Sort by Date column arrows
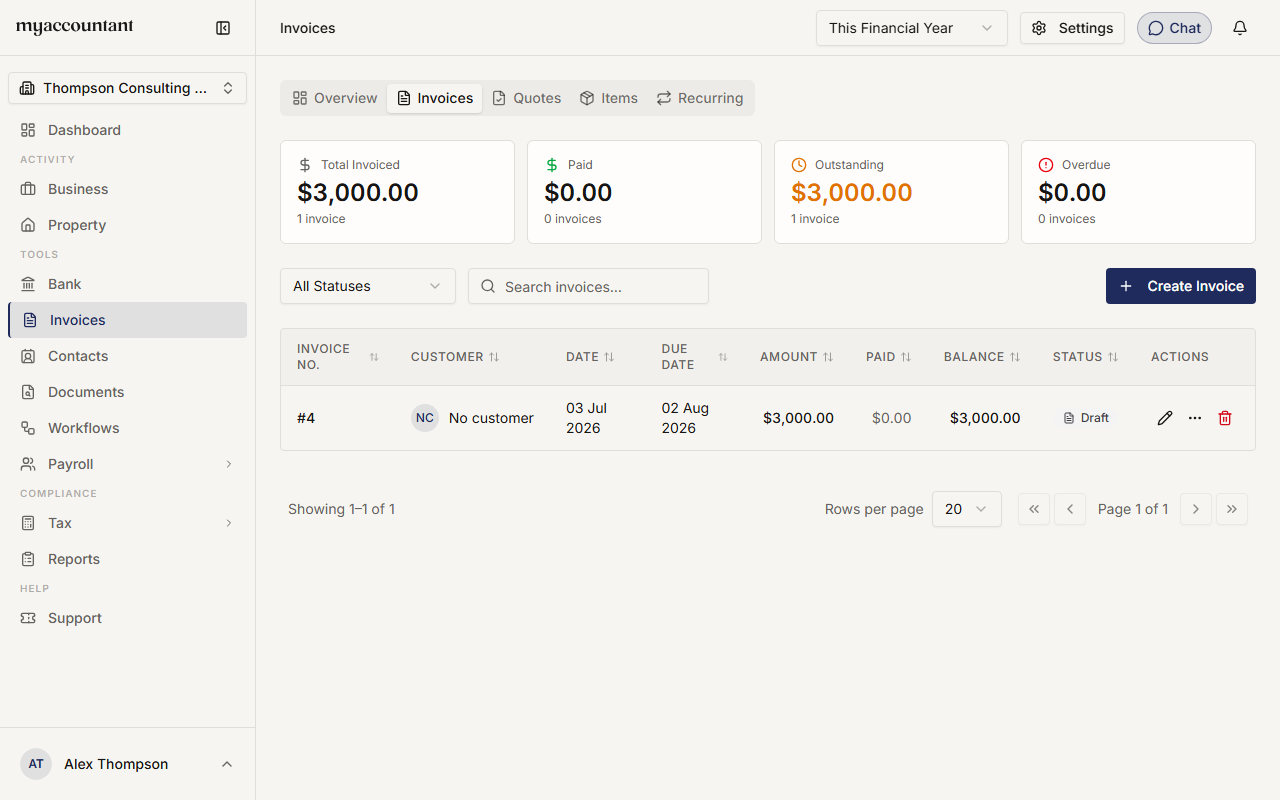The width and height of the screenshot is (1280, 800). pyautogui.click(x=609, y=357)
